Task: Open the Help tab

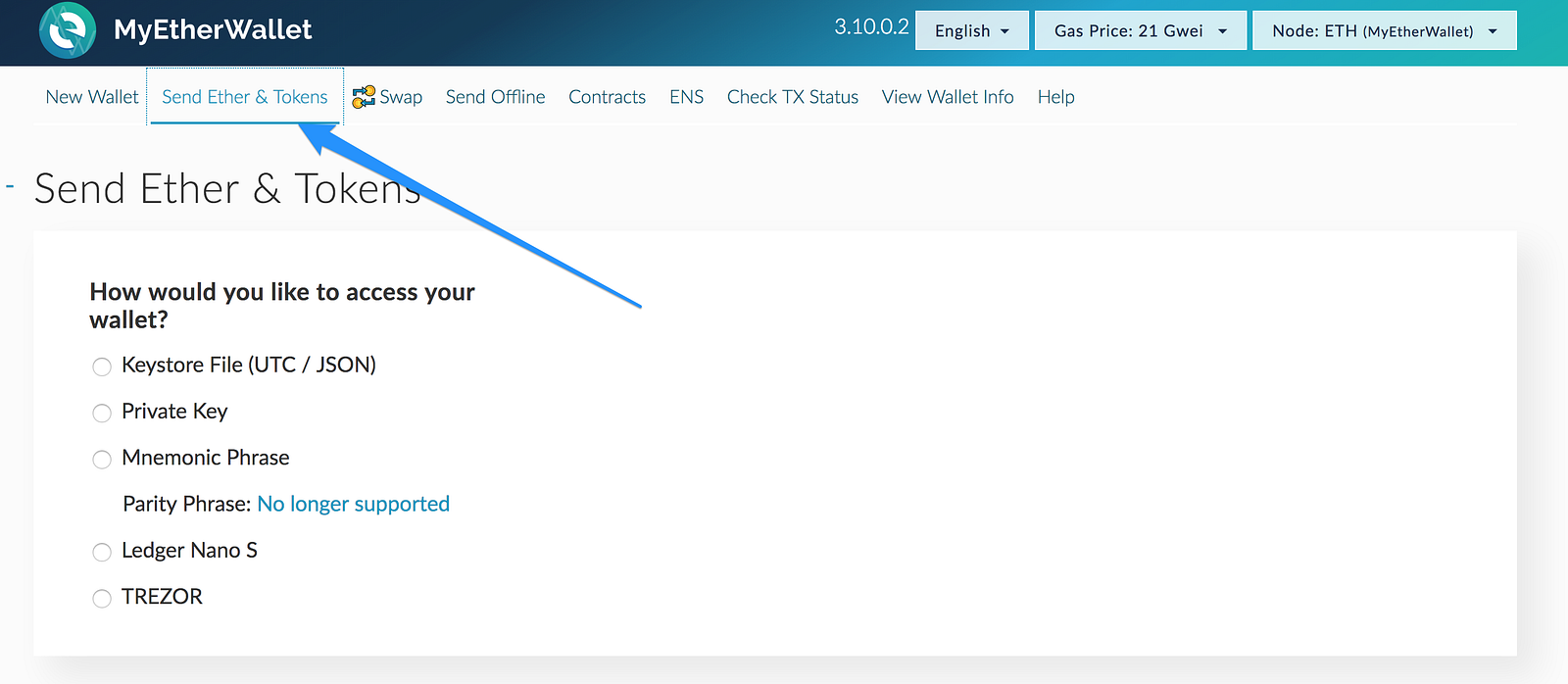Action: point(1055,97)
